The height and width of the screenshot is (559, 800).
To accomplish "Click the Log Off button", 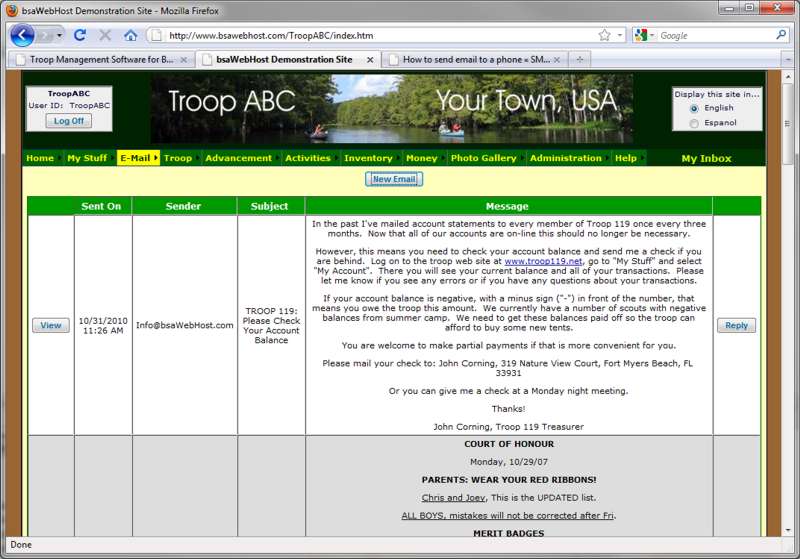I will [69, 121].
